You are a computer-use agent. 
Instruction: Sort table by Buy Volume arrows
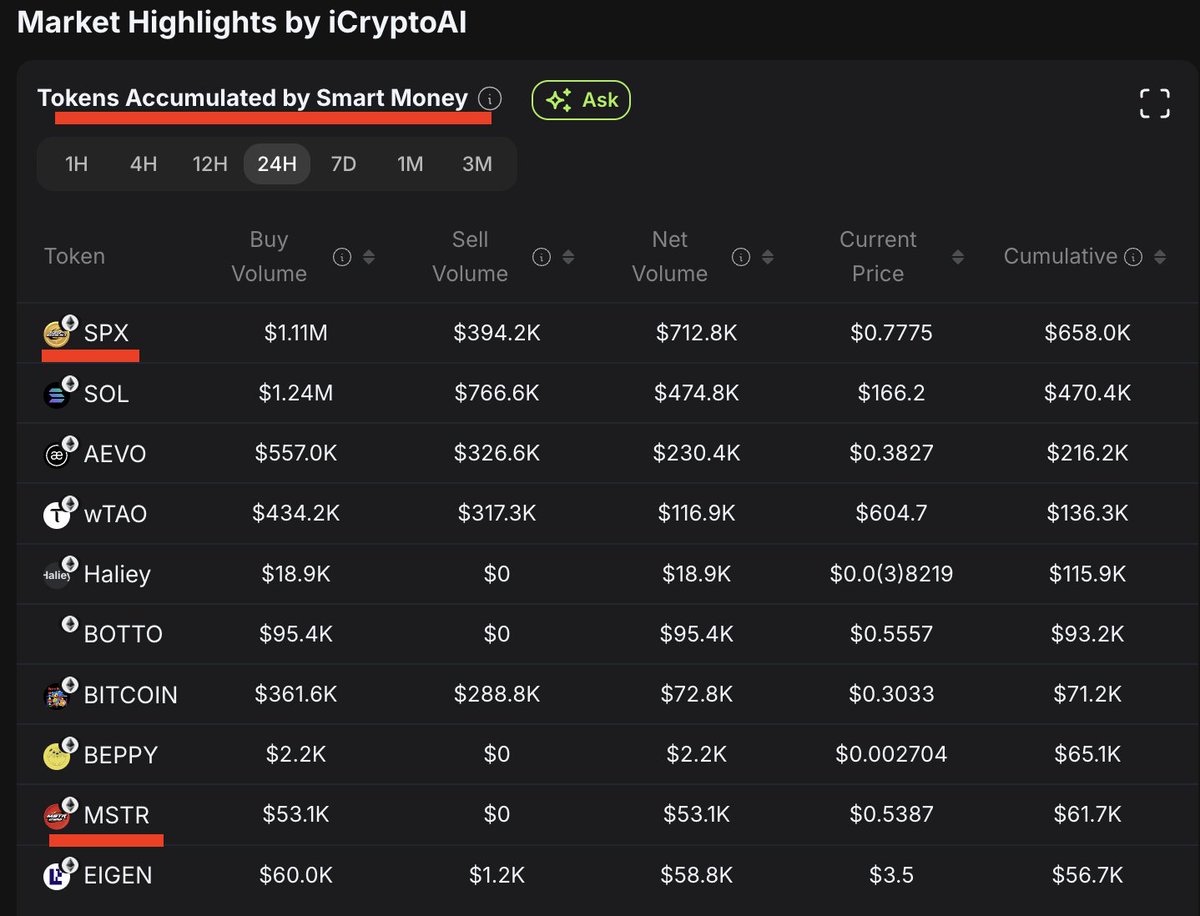click(368, 257)
